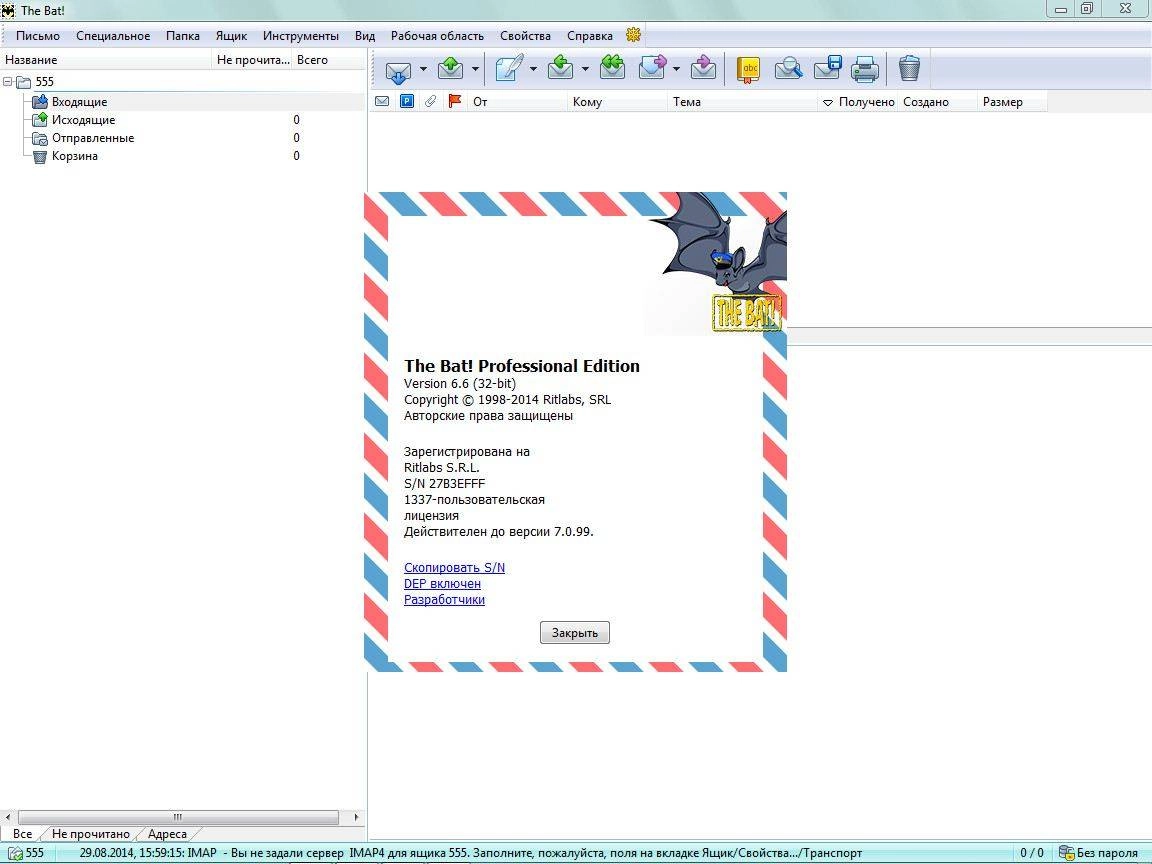1152x864 pixels.
Task: Click the Название column header
Action: [106, 60]
